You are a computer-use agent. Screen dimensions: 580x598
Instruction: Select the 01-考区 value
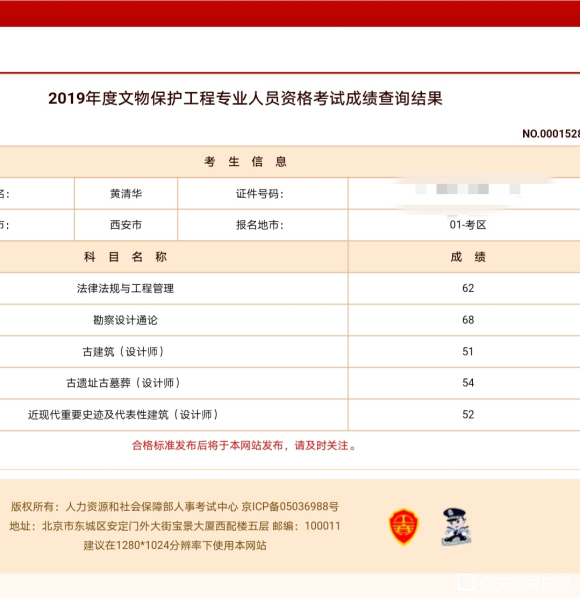pyautogui.click(x=468, y=225)
